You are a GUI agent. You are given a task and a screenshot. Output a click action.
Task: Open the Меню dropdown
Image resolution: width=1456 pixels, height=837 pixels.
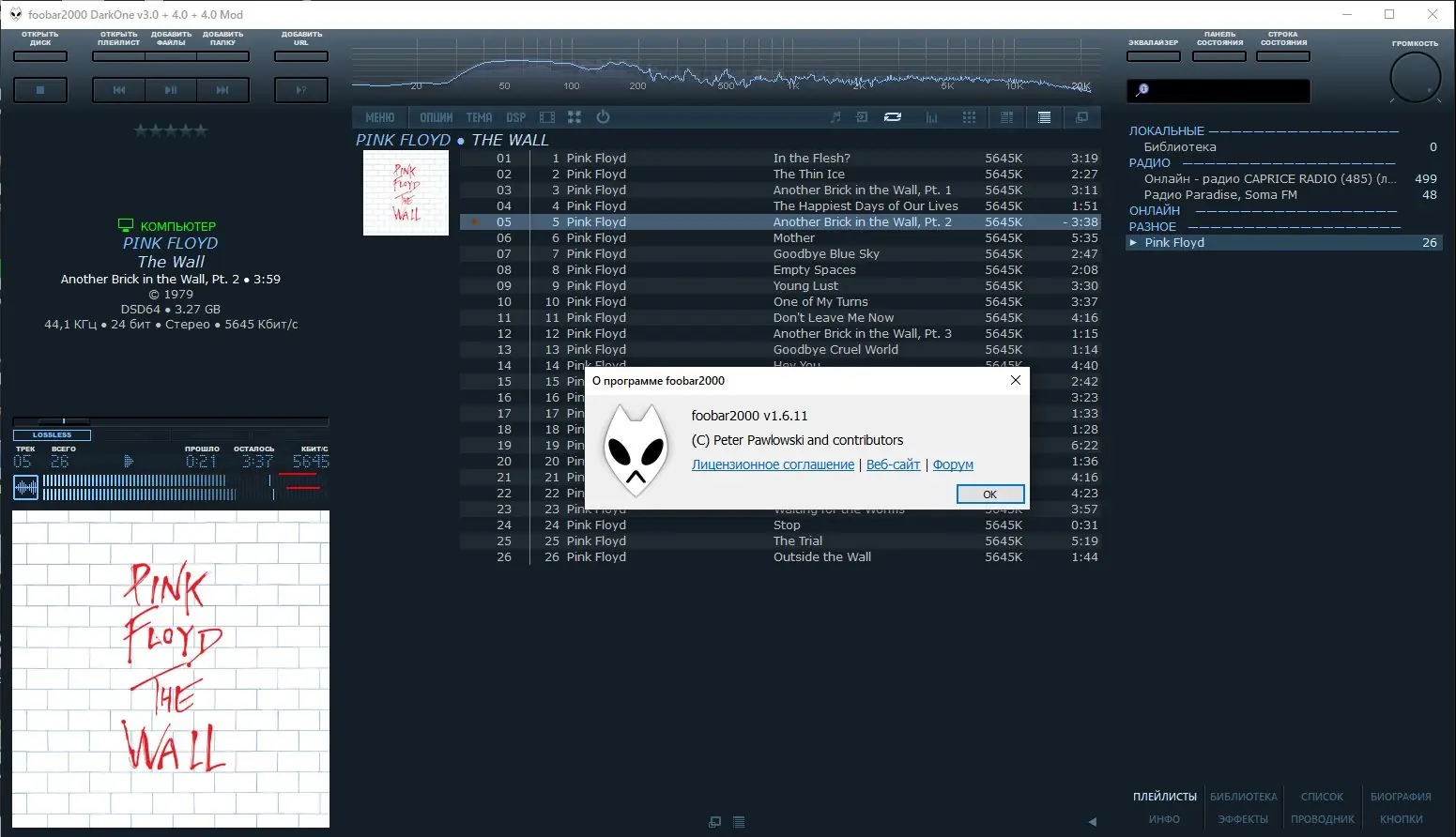[x=380, y=117]
